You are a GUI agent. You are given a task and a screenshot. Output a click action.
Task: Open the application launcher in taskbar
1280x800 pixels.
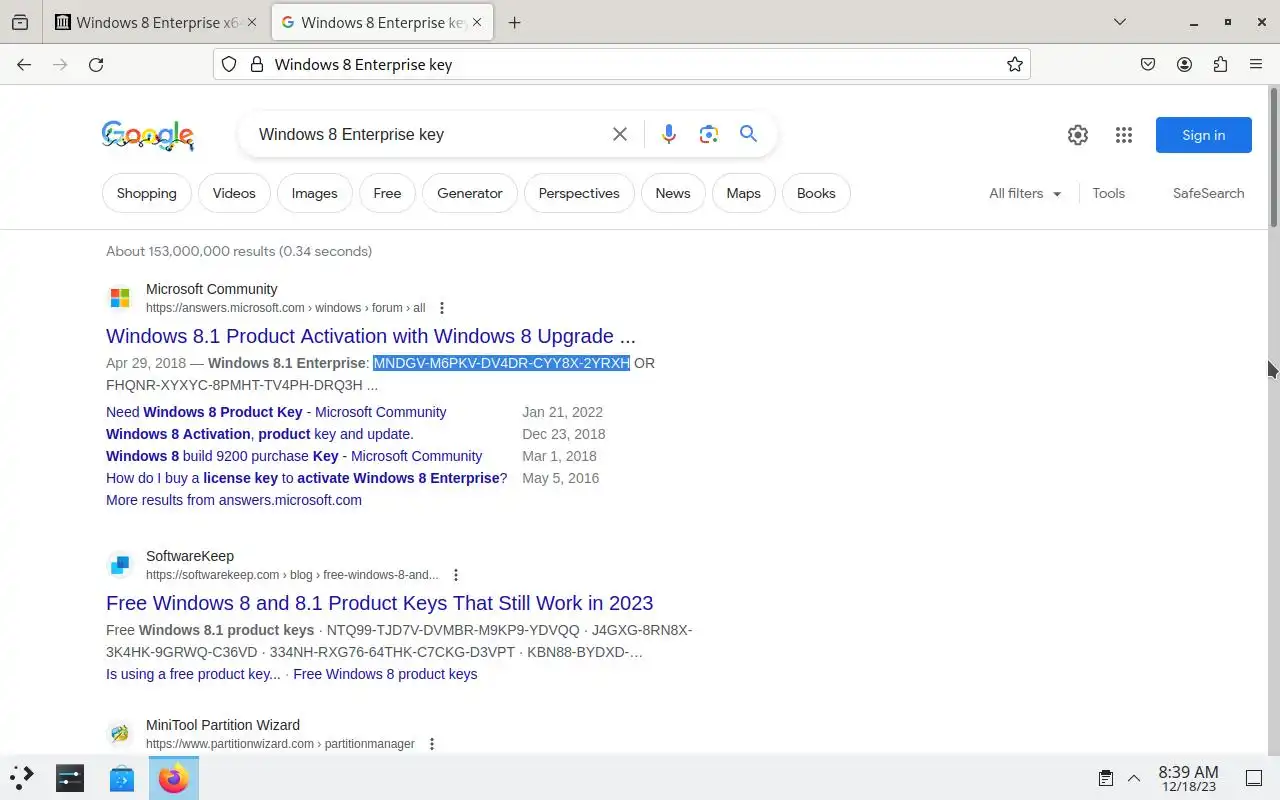click(22, 777)
